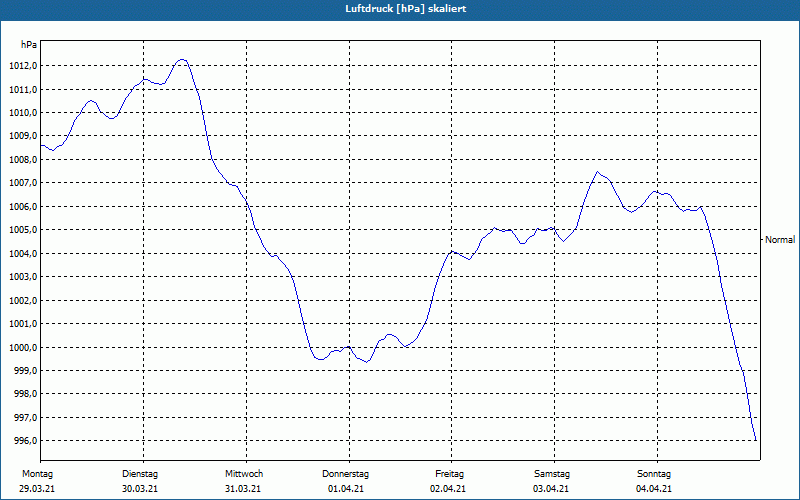
Task: Click the 1002,0 axis value
Action: (x=23, y=301)
